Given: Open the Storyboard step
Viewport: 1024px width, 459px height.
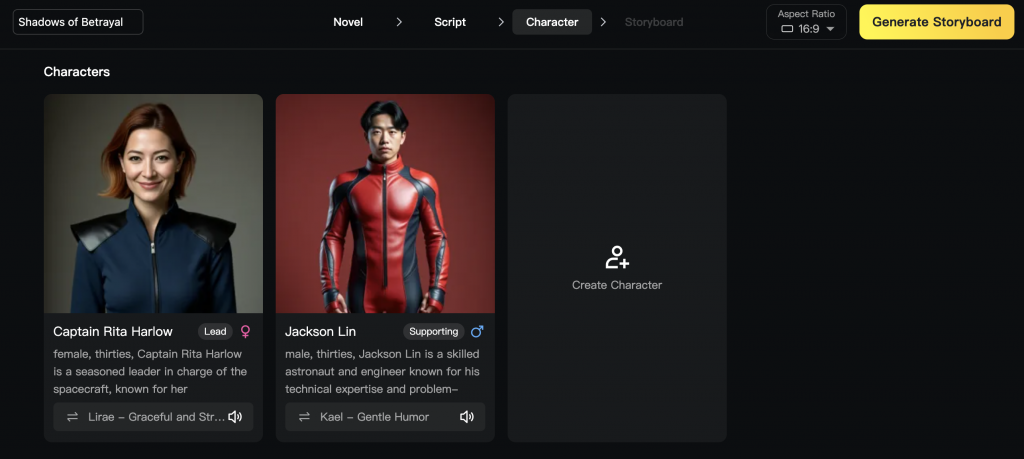Looking at the screenshot, I should point(654,22).
